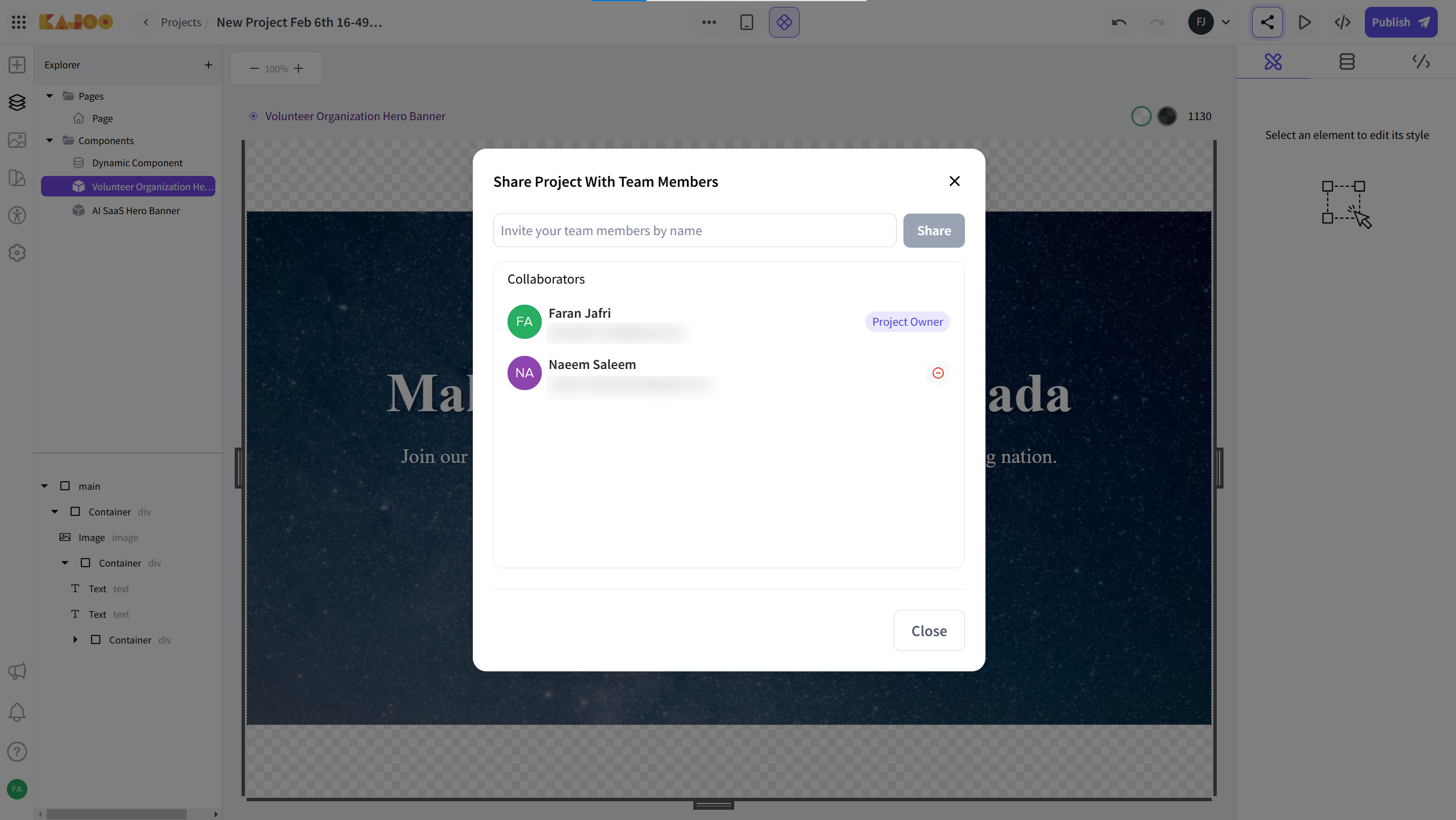Open the help question mark icon
The height and width of the screenshot is (820, 1456).
point(17,752)
